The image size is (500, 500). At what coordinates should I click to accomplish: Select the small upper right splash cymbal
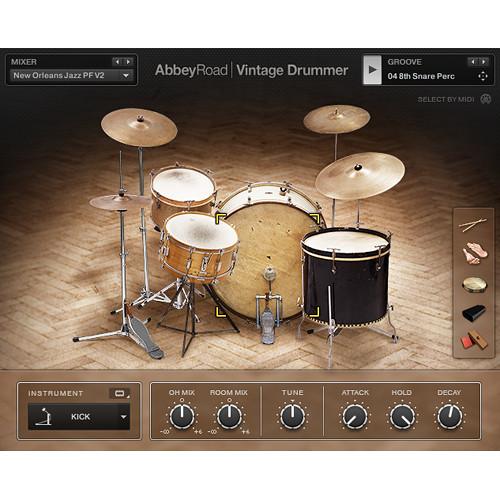click(337, 119)
